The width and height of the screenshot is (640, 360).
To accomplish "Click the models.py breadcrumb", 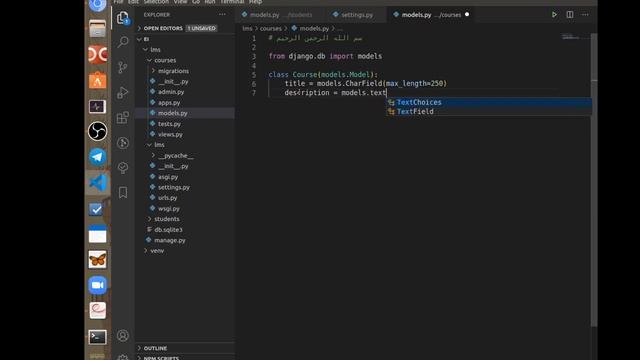I will click(314, 29).
